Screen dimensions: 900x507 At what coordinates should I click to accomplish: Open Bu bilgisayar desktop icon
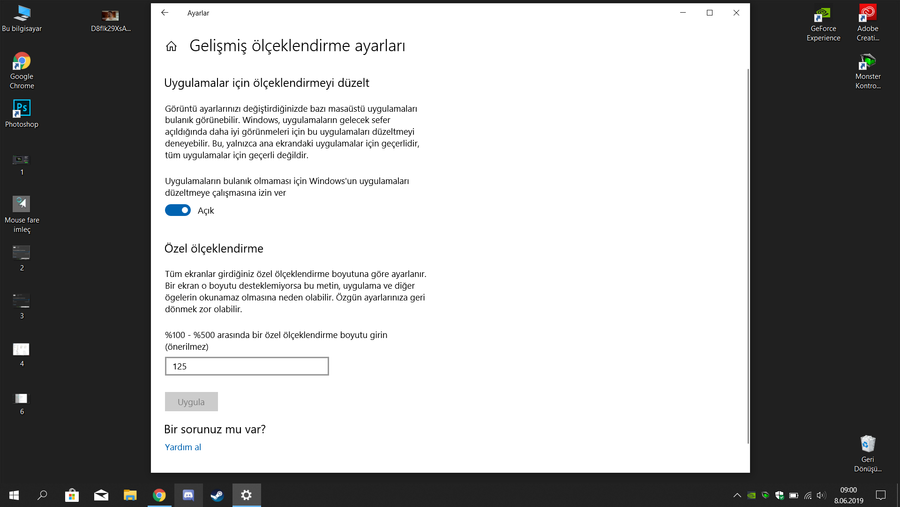point(22,18)
